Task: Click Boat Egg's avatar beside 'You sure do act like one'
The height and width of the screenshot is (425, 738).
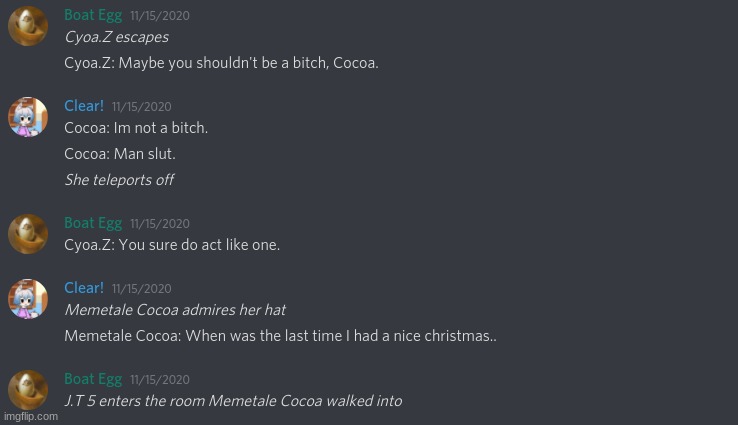Action: pyautogui.click(x=28, y=234)
